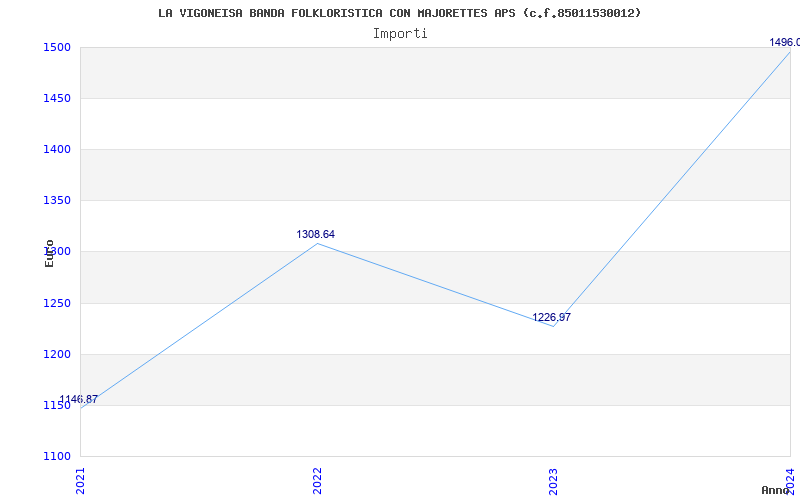This screenshot has height=500, width=800.
Task: Click the 1500 y-axis tick label
Action: pyautogui.click(x=57, y=47)
